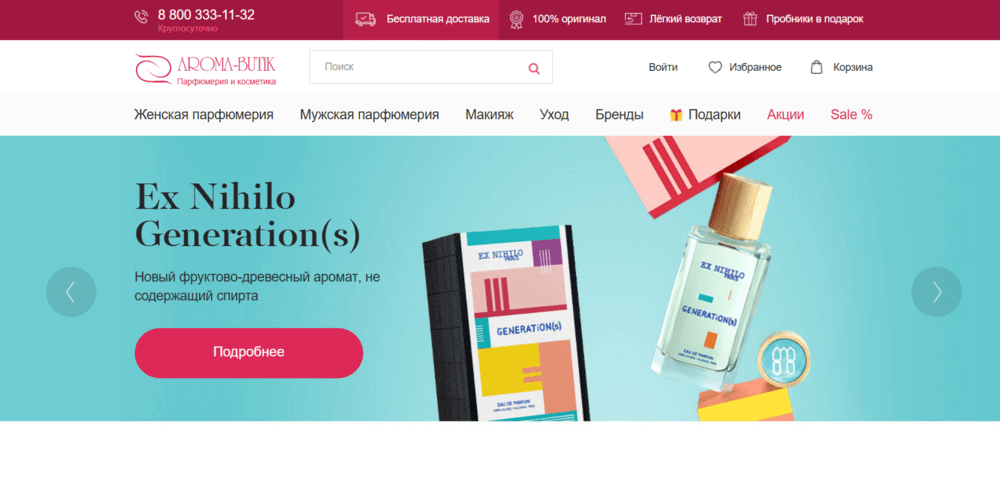Go to previous banner slide arrow
Viewport: 1000px width, 478px height.
tap(71, 292)
